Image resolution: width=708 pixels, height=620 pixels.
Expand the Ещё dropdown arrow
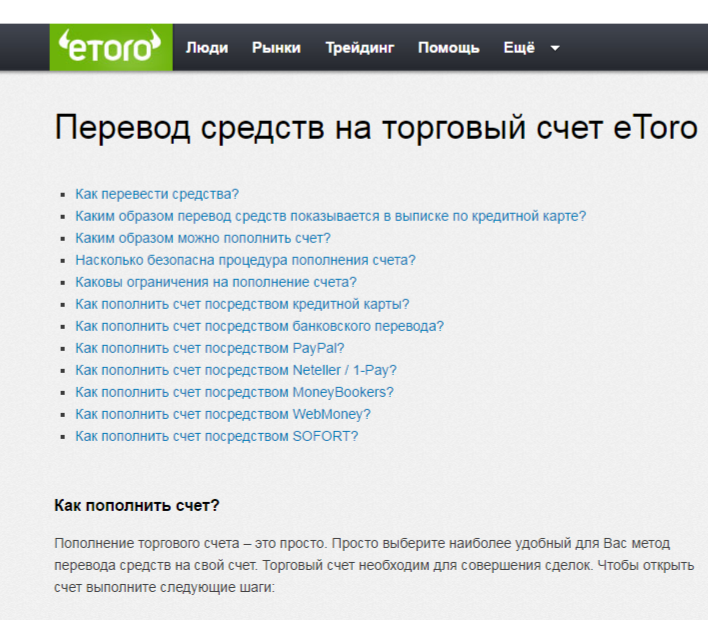click(555, 48)
